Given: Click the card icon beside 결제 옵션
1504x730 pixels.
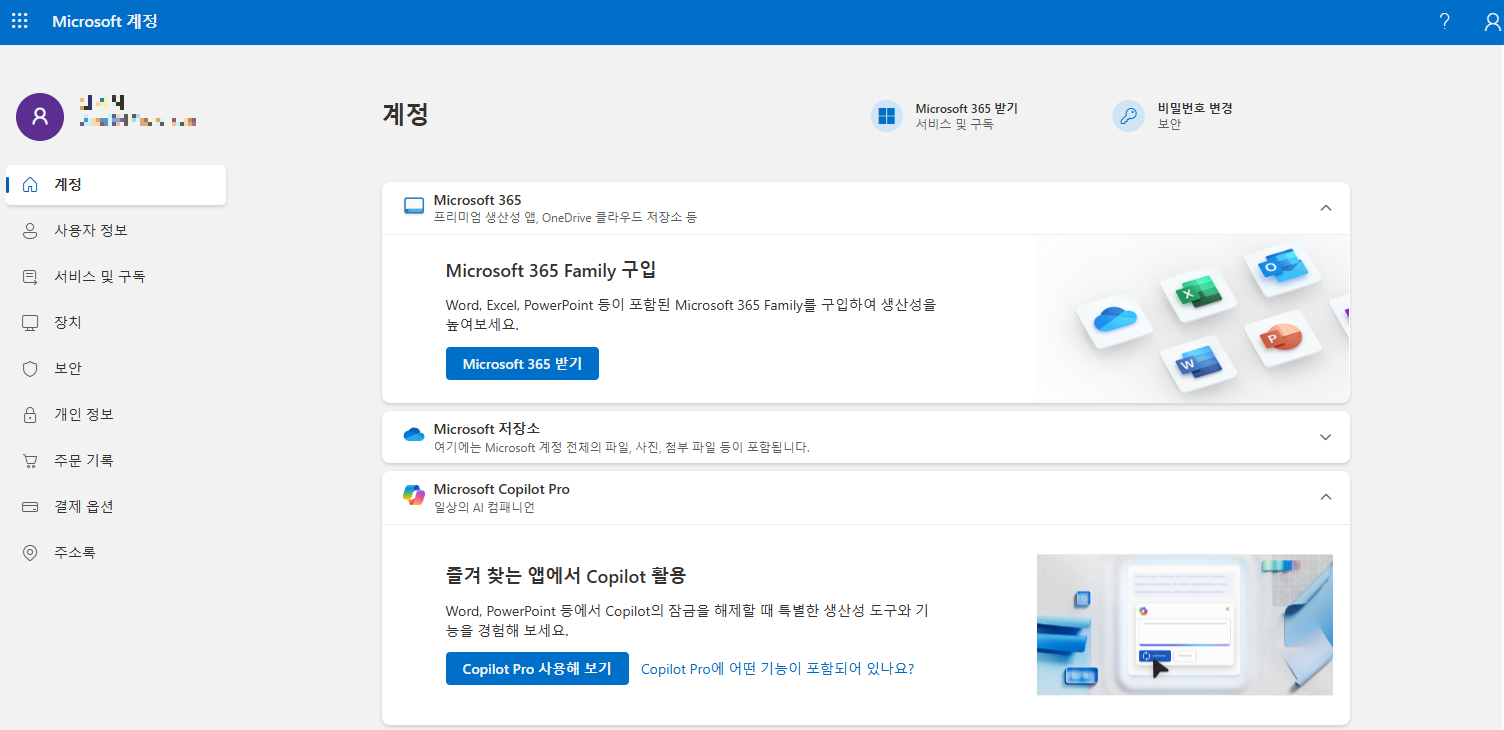Looking at the screenshot, I should [30, 507].
